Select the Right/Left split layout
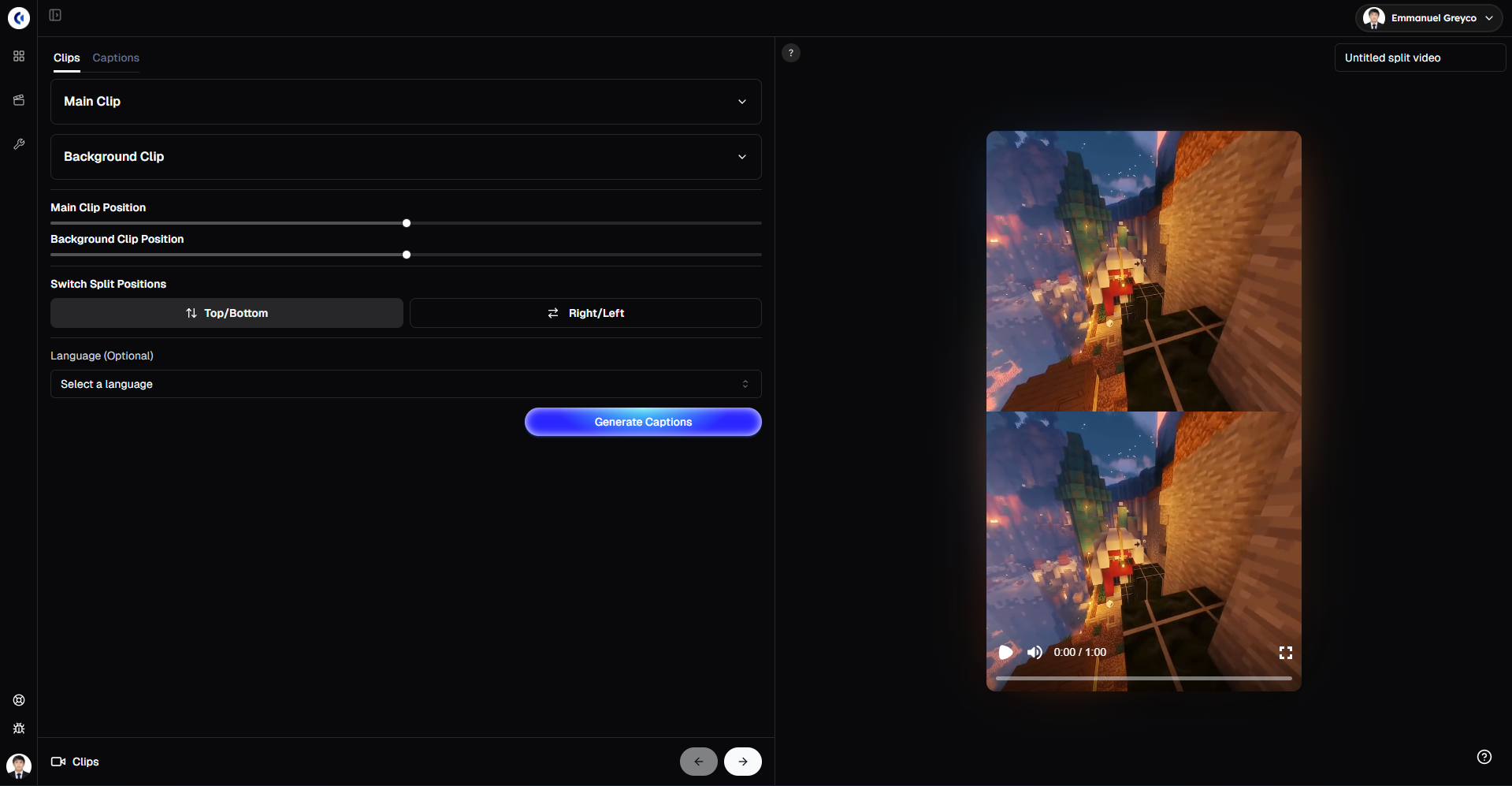 (x=585, y=313)
